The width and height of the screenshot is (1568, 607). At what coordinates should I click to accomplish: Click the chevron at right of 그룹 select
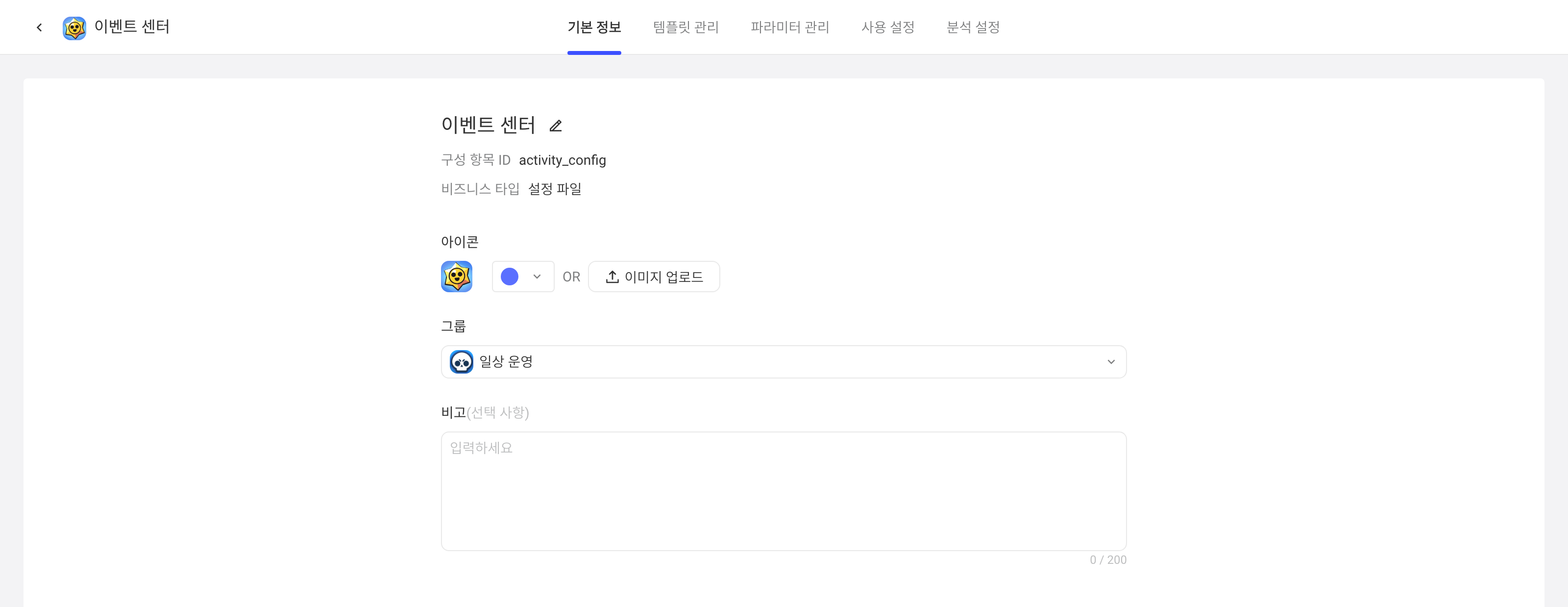(1111, 362)
